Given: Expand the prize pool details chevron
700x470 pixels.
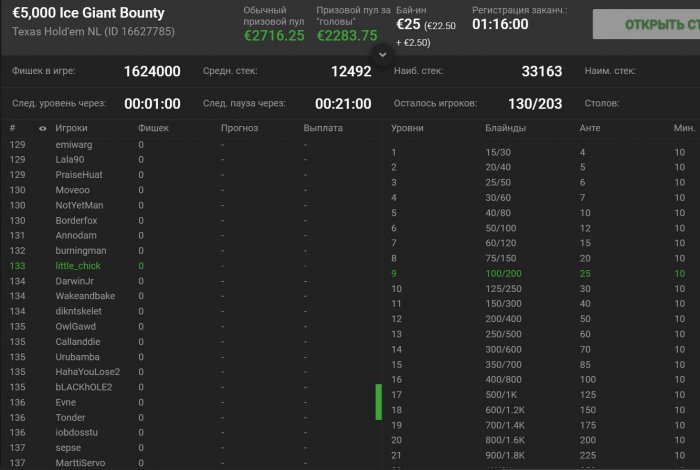Looking at the screenshot, I should pos(383,55).
